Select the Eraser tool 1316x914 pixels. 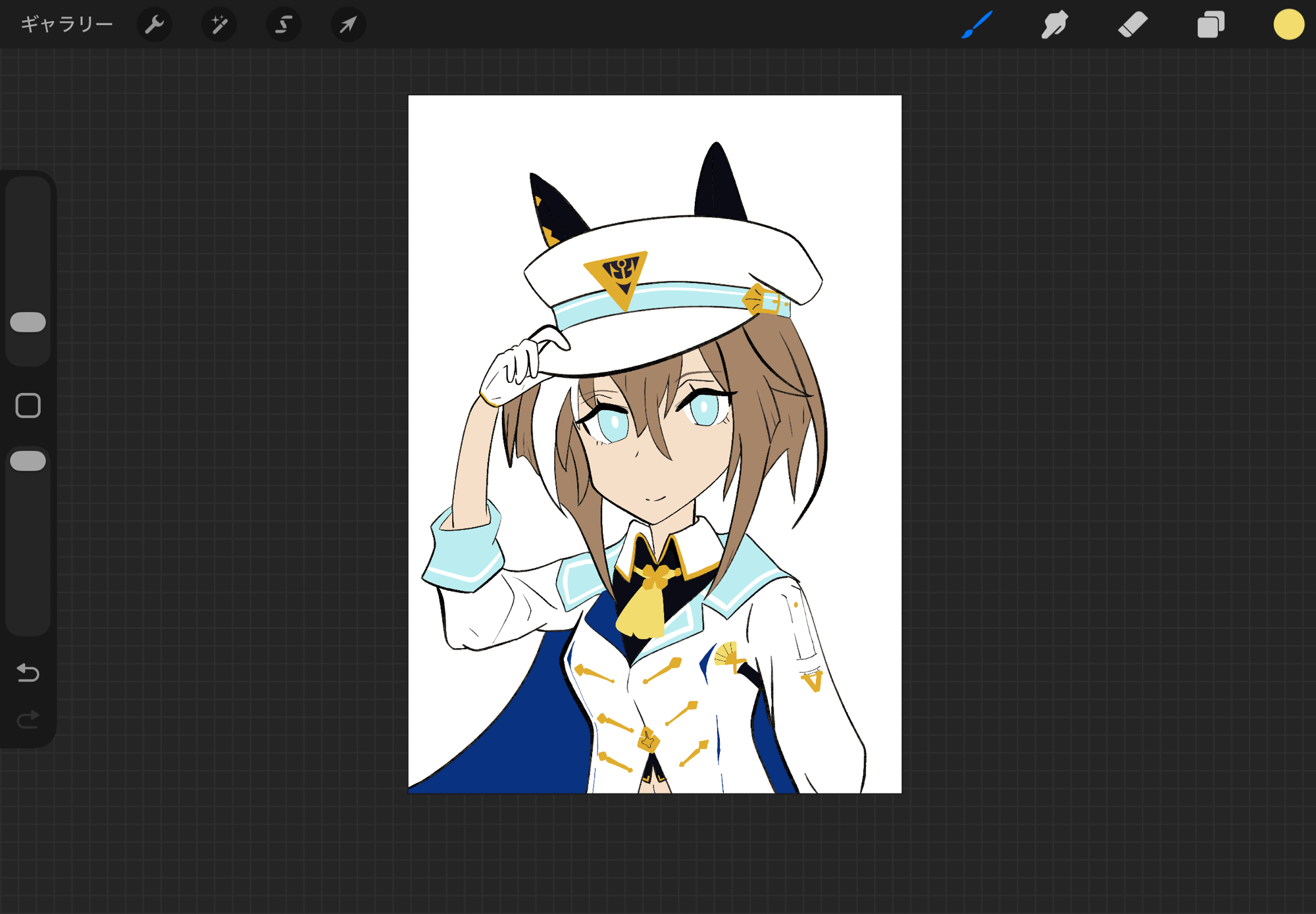click(x=1132, y=24)
